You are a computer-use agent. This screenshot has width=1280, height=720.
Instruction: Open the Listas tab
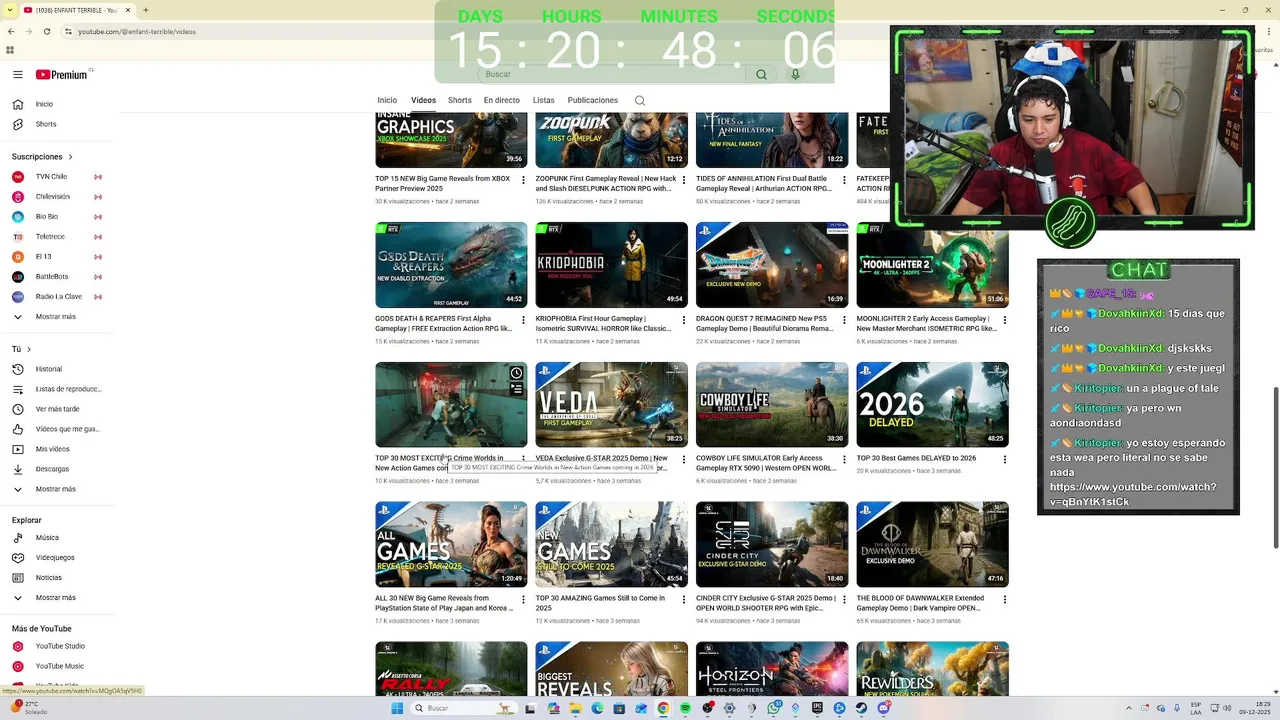click(544, 100)
